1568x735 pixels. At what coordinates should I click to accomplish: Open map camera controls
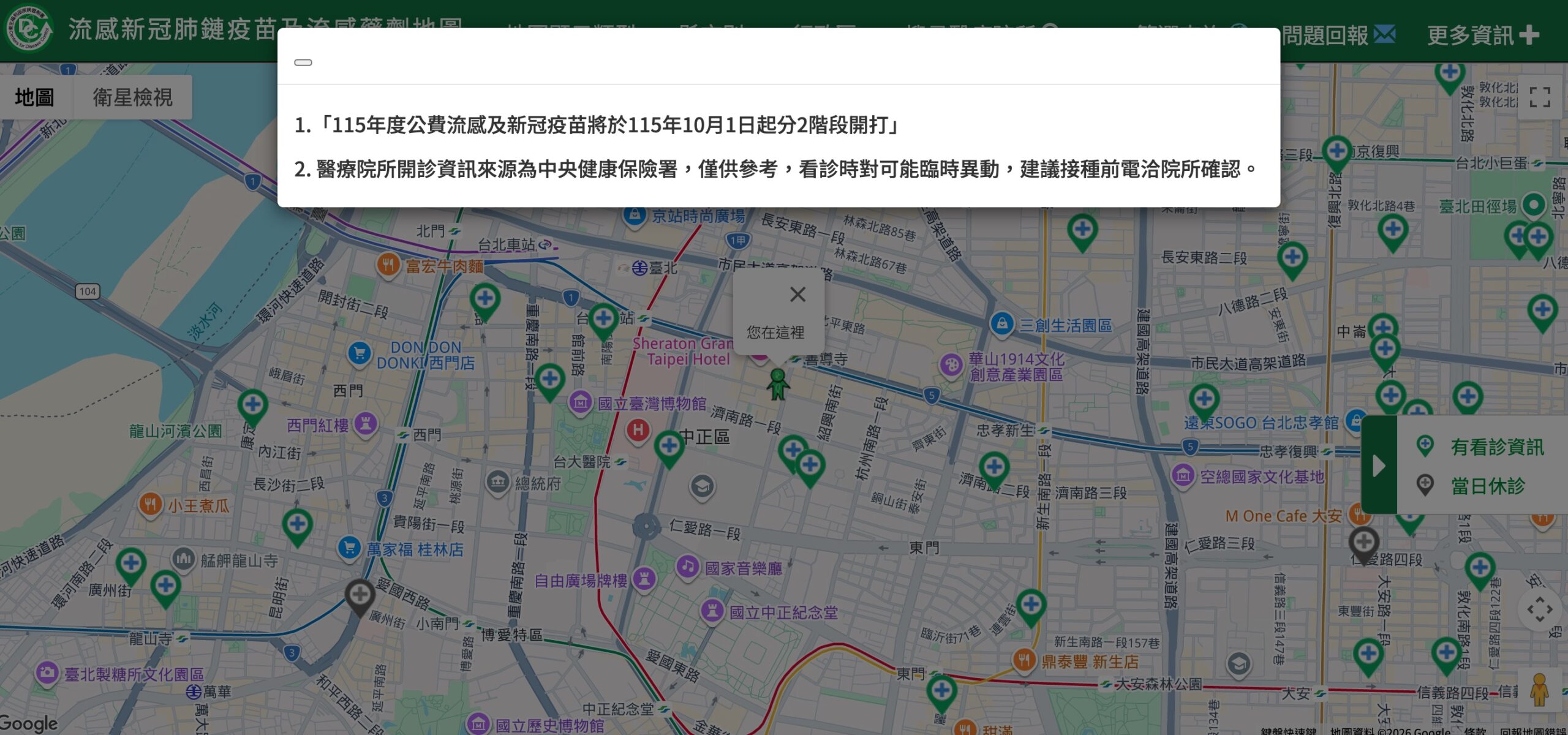click(1539, 610)
